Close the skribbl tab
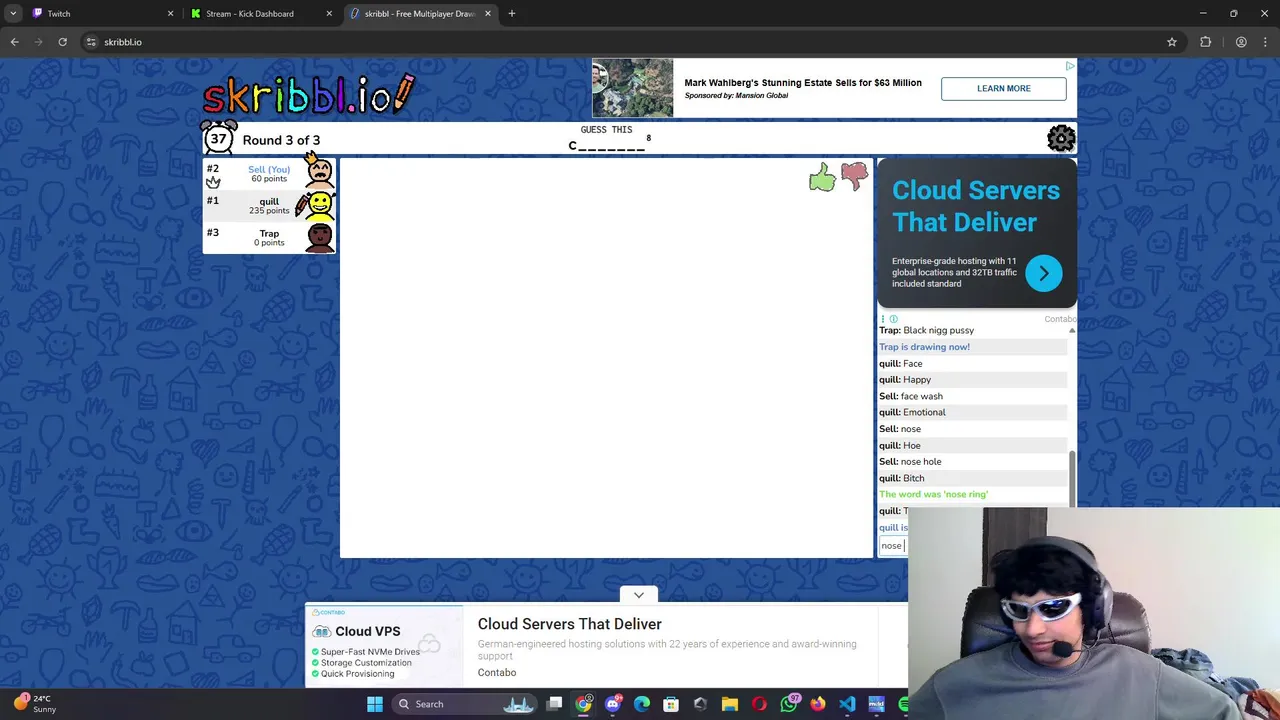This screenshot has height=720, width=1280. [x=488, y=13]
